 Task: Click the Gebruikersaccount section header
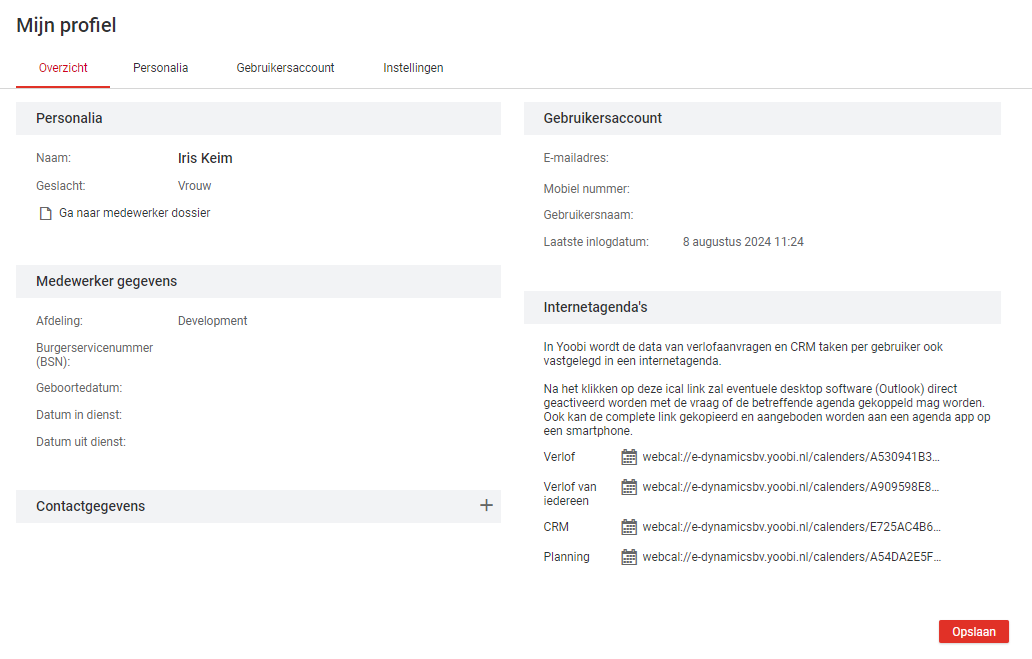(x=762, y=119)
